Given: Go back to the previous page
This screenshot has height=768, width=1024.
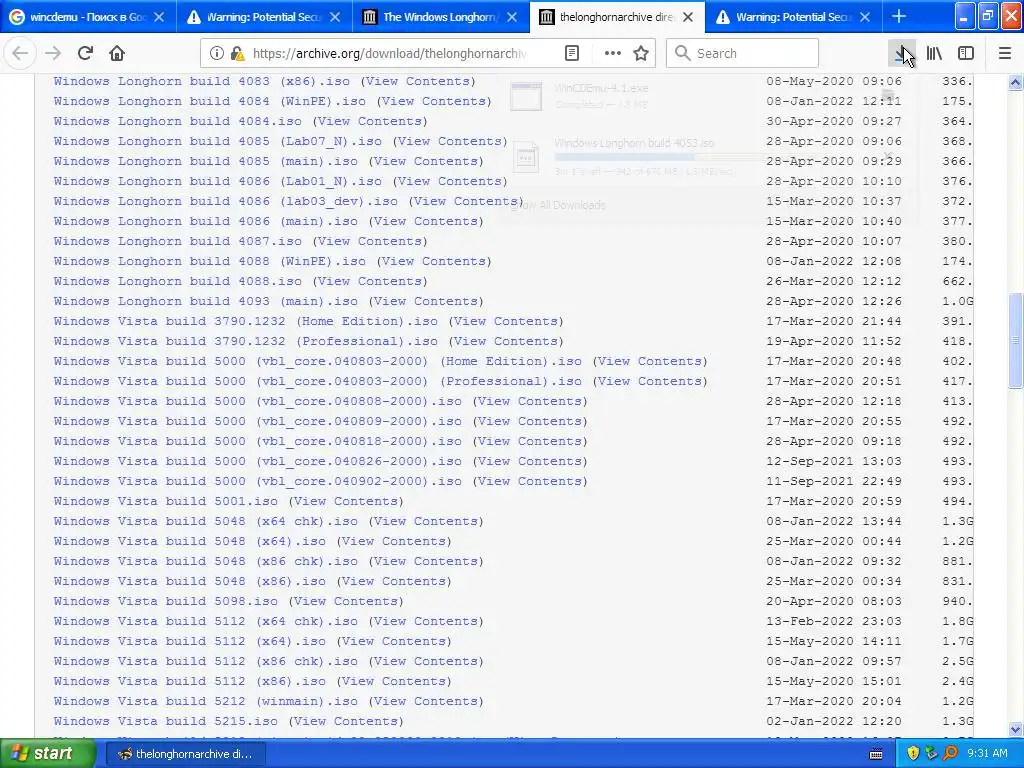Looking at the screenshot, I should pyautogui.click(x=20, y=54).
